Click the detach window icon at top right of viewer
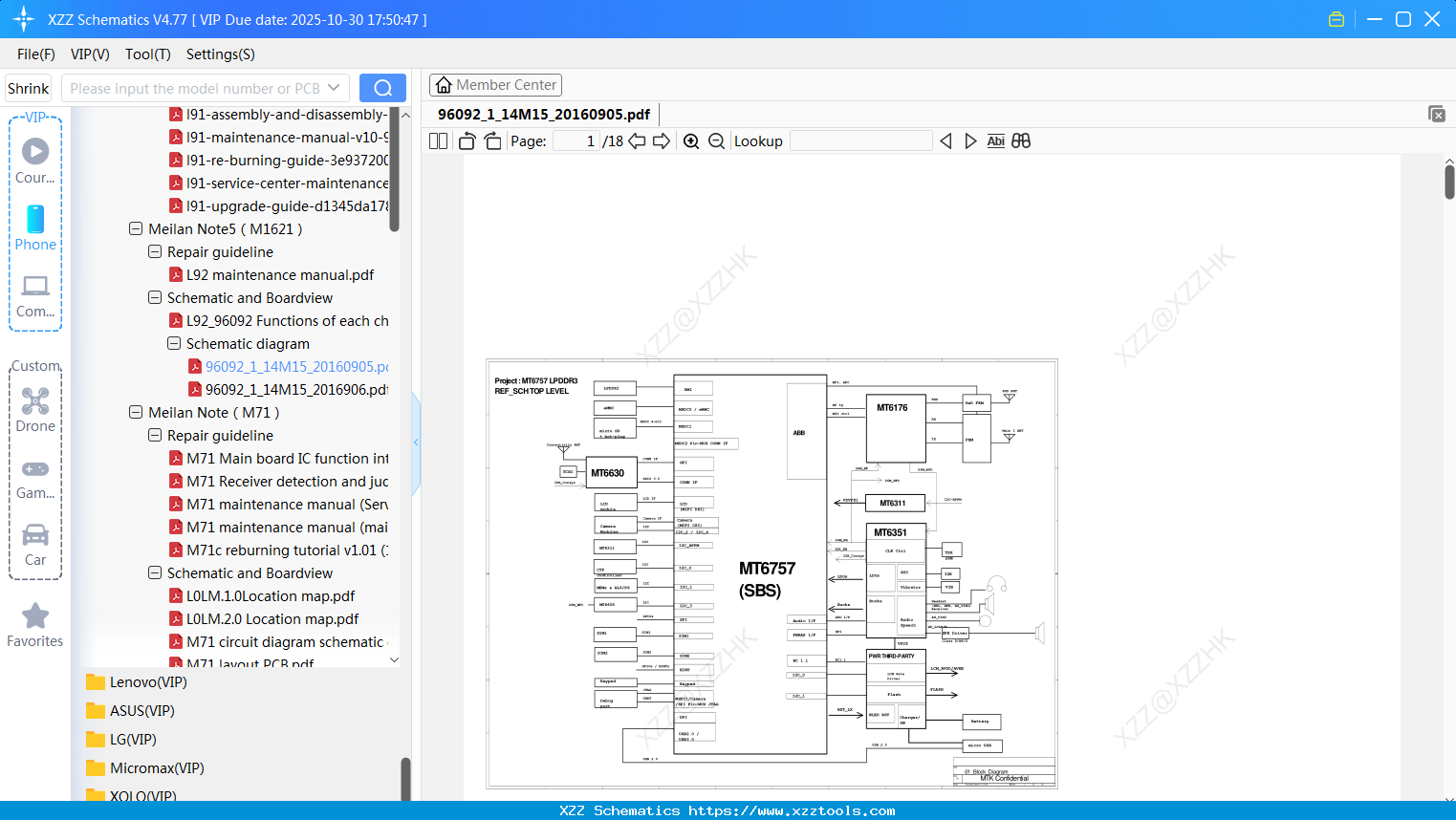1456x820 pixels. pyautogui.click(x=1437, y=114)
